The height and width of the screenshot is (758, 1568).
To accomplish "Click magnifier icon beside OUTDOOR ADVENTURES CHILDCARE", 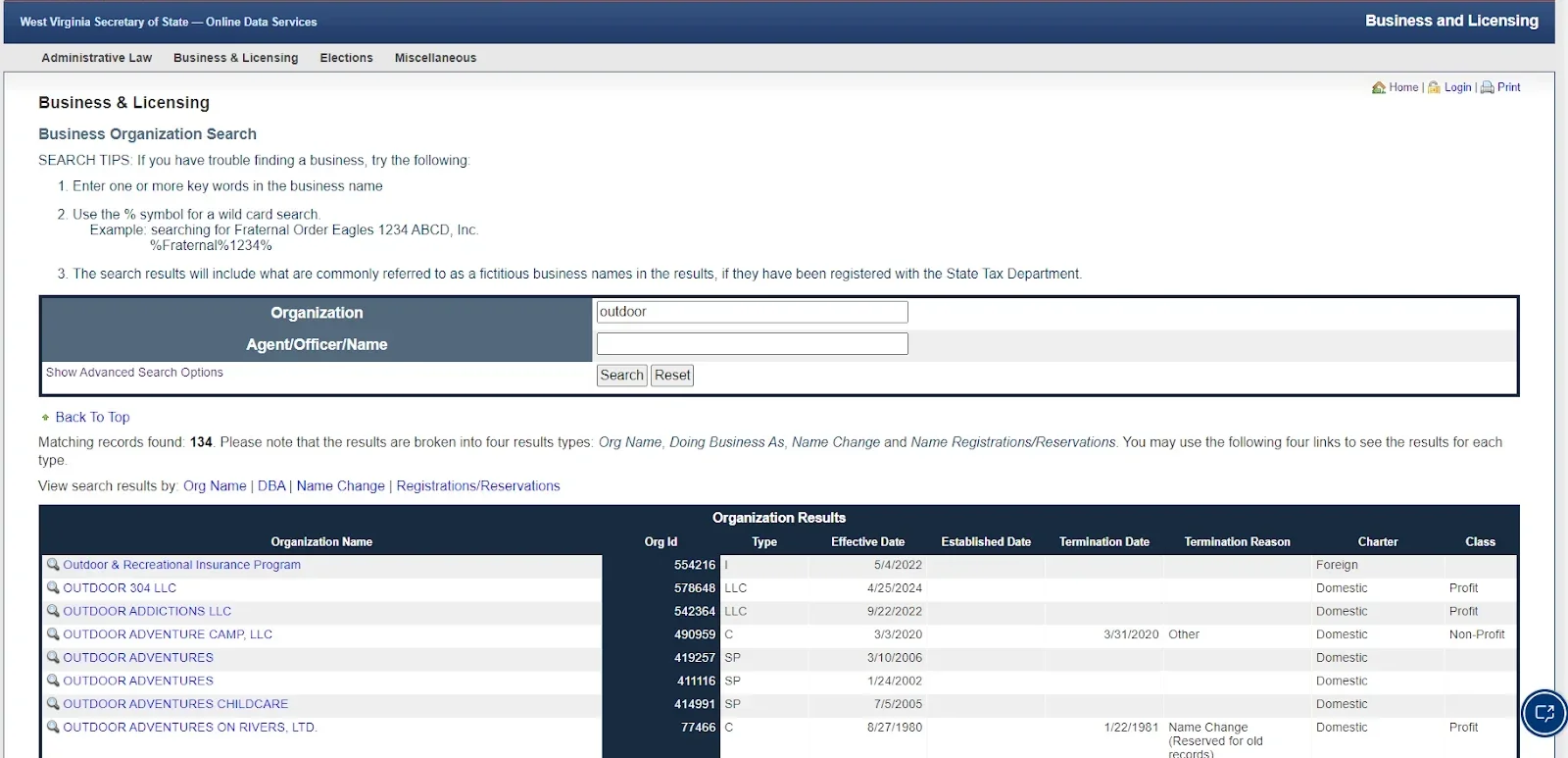I will point(53,704).
